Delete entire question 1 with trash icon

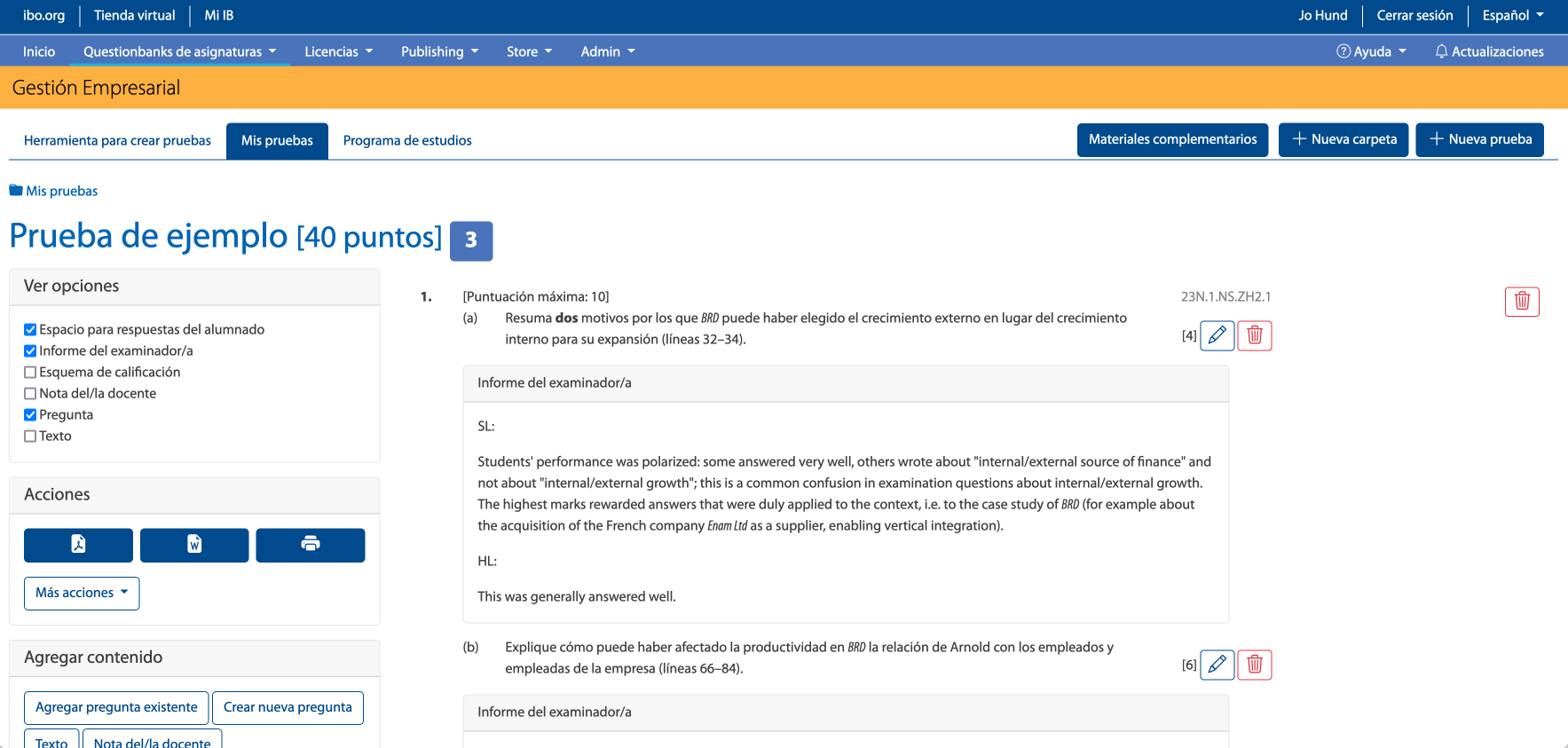[1521, 302]
